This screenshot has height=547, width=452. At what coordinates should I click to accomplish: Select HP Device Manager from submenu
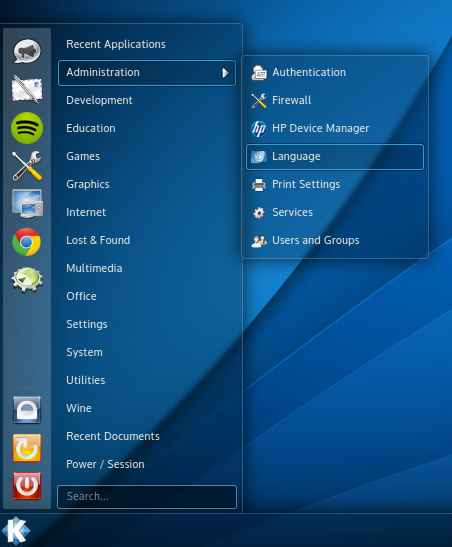(335, 128)
